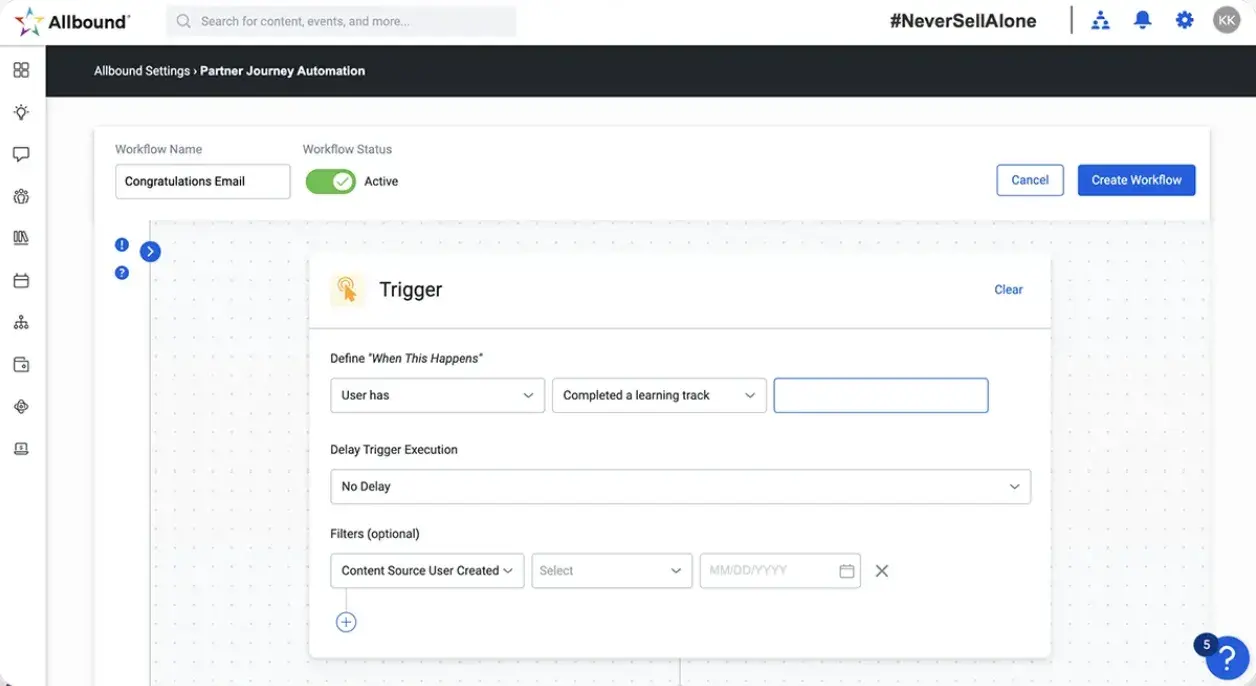Viewport: 1256px width, 686px height.
Task: Click Clear in the Trigger card
Action: [x=1008, y=290]
